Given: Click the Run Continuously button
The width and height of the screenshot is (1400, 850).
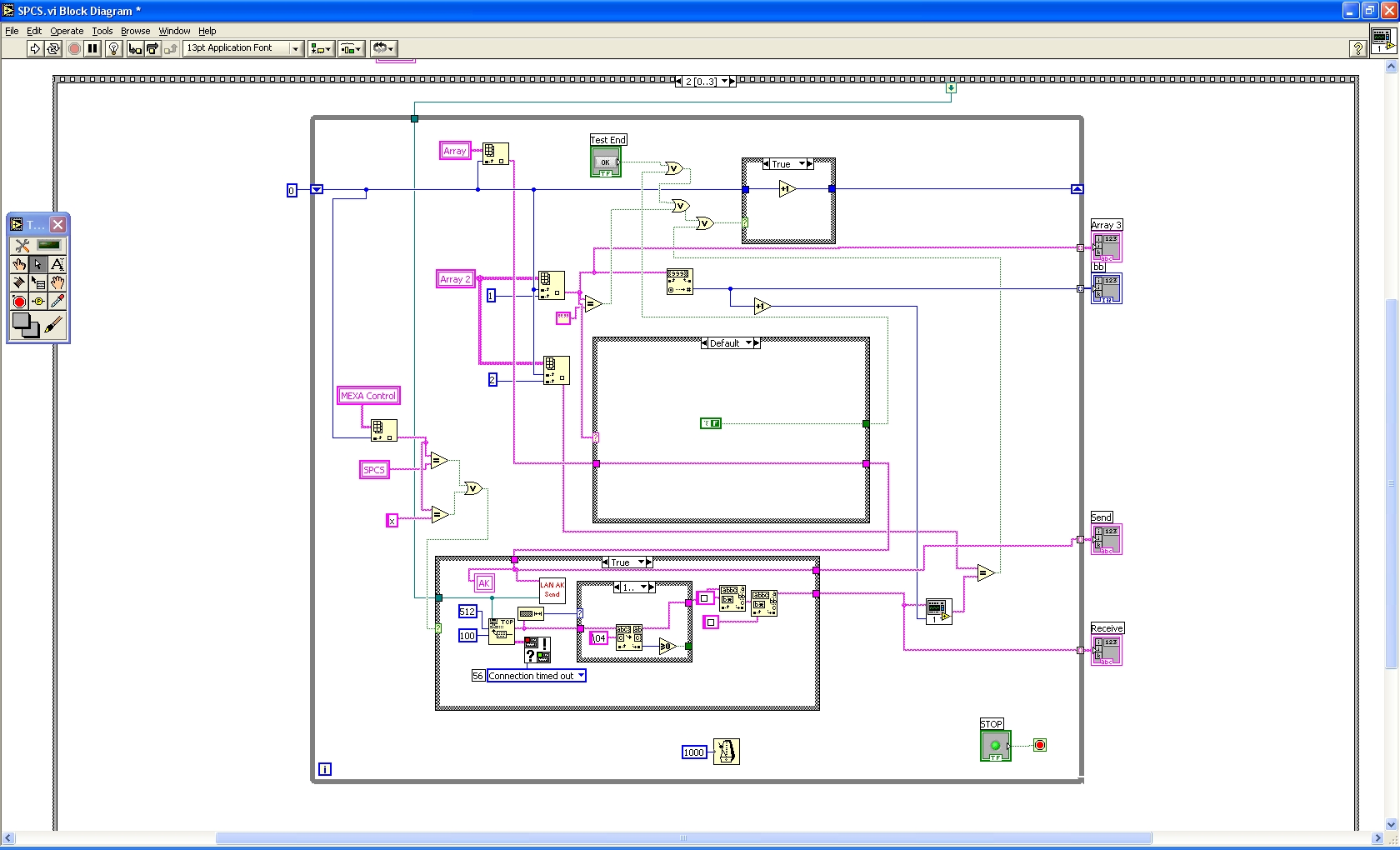Looking at the screenshot, I should click(53, 49).
